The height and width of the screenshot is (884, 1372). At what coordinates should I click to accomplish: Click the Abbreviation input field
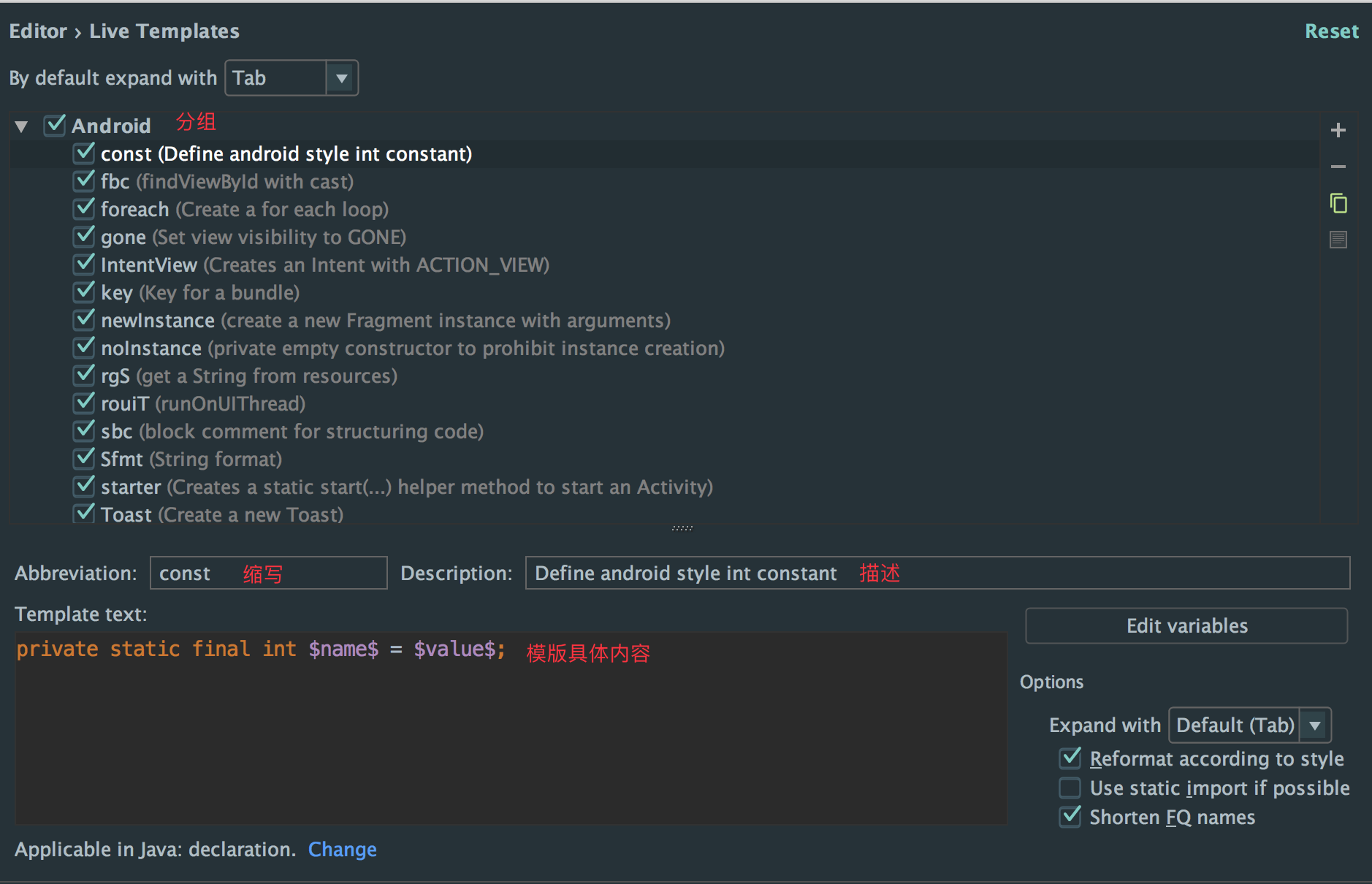click(267, 574)
